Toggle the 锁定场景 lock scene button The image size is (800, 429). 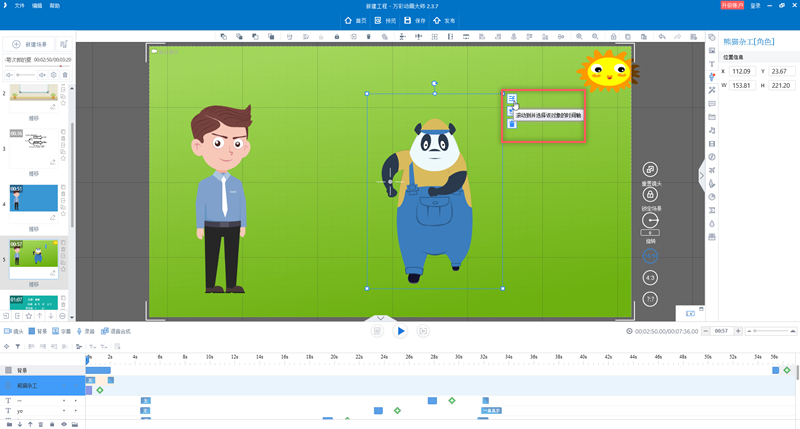pyautogui.click(x=650, y=194)
